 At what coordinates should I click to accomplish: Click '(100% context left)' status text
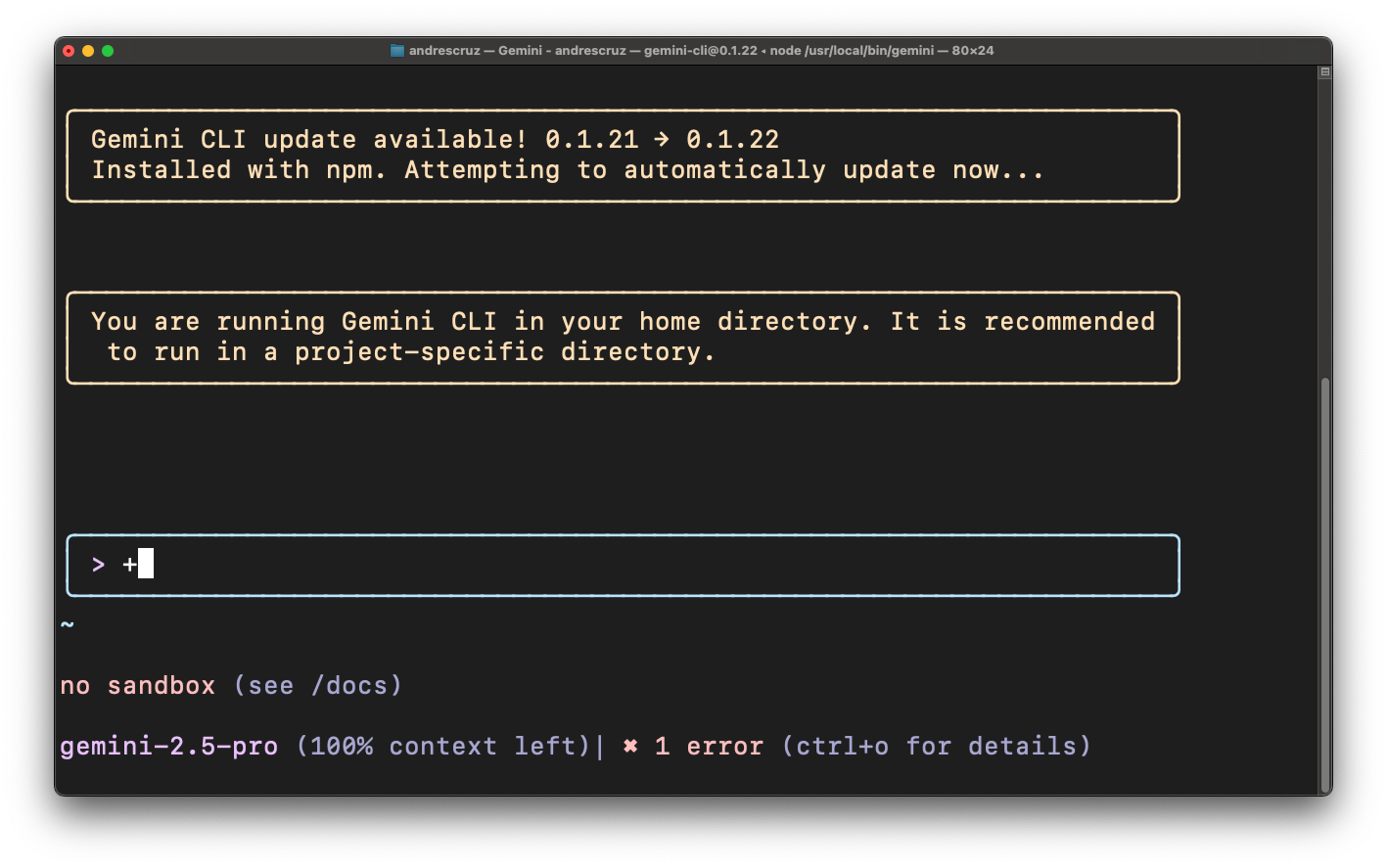click(x=443, y=747)
